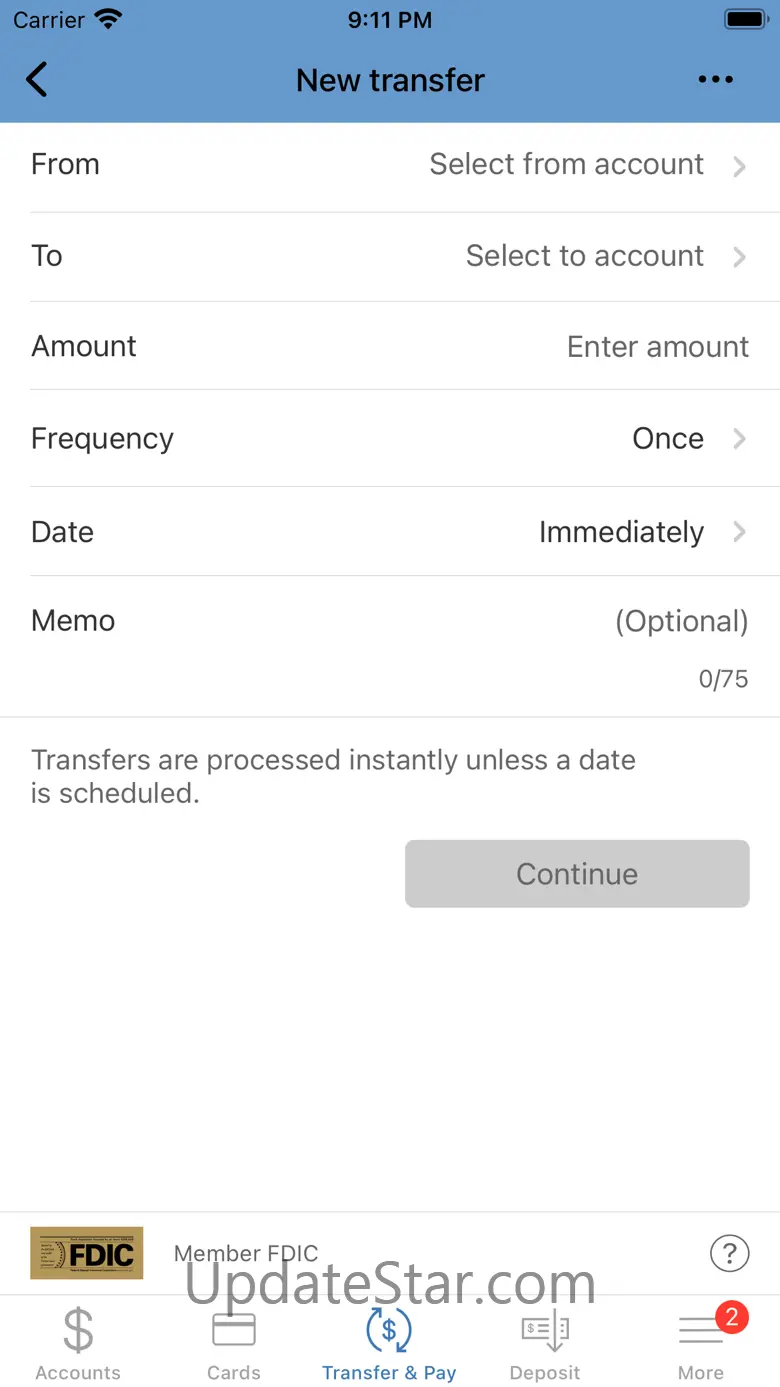Viewport: 780px width, 1387px height.
Task: Expand the From account chevron
Action: [x=739, y=165]
